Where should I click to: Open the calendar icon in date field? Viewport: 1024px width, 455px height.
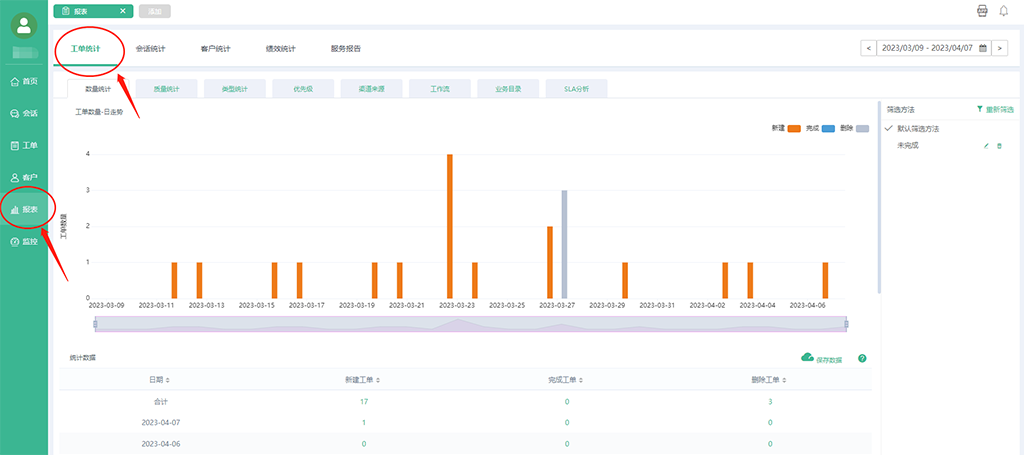(982, 48)
